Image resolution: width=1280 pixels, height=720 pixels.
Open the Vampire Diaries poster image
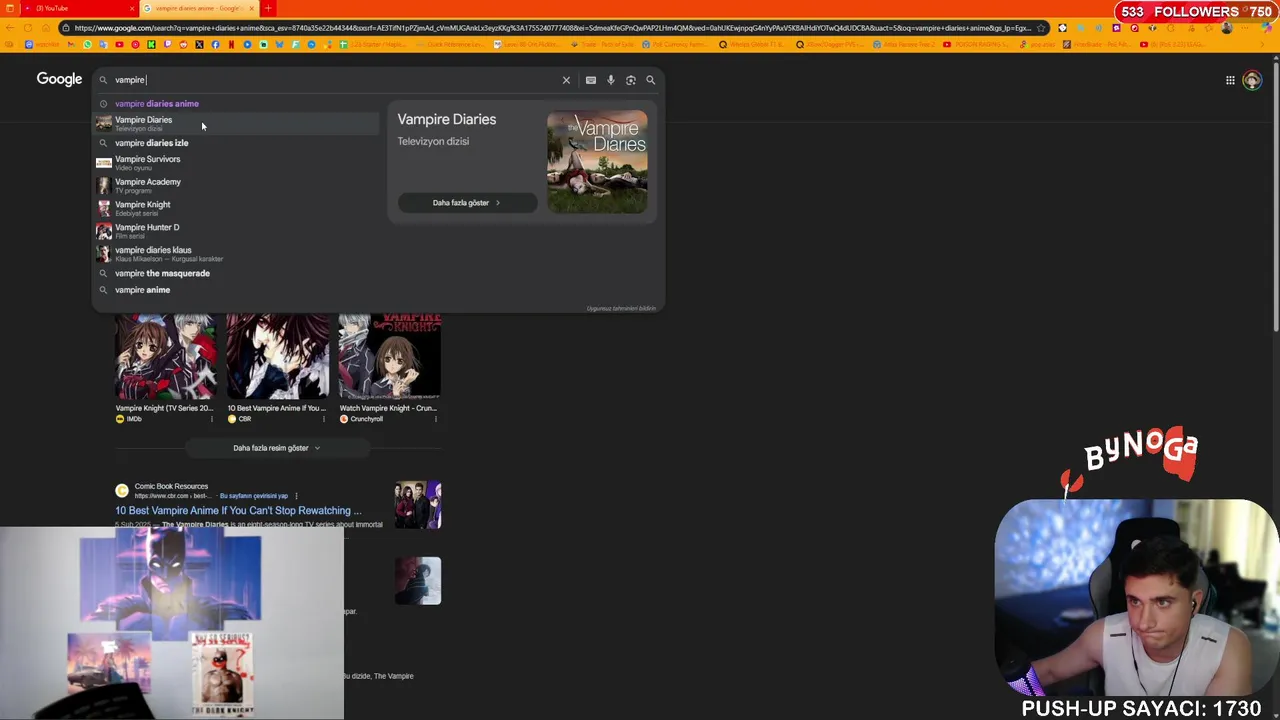(x=597, y=161)
